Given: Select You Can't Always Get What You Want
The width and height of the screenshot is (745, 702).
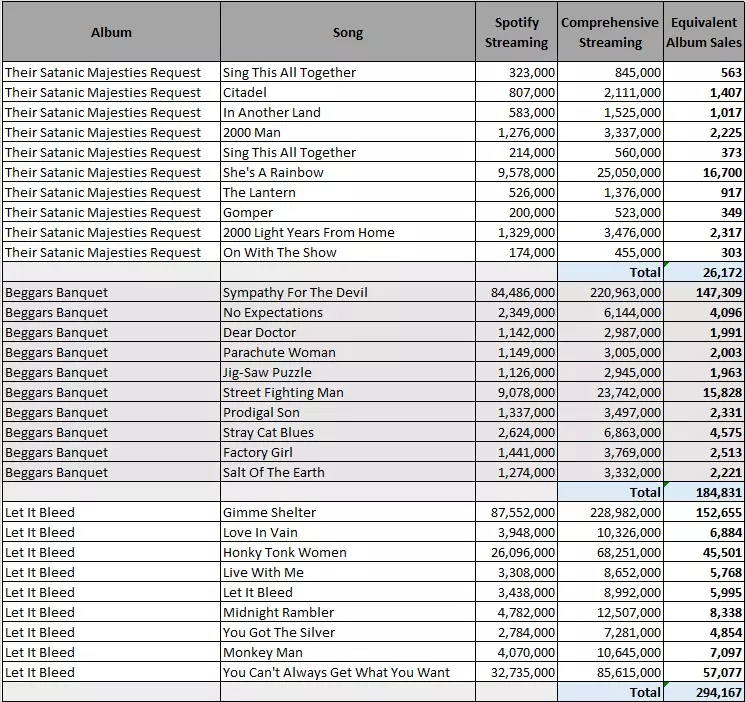Looking at the screenshot, I should pyautogui.click(x=348, y=672).
